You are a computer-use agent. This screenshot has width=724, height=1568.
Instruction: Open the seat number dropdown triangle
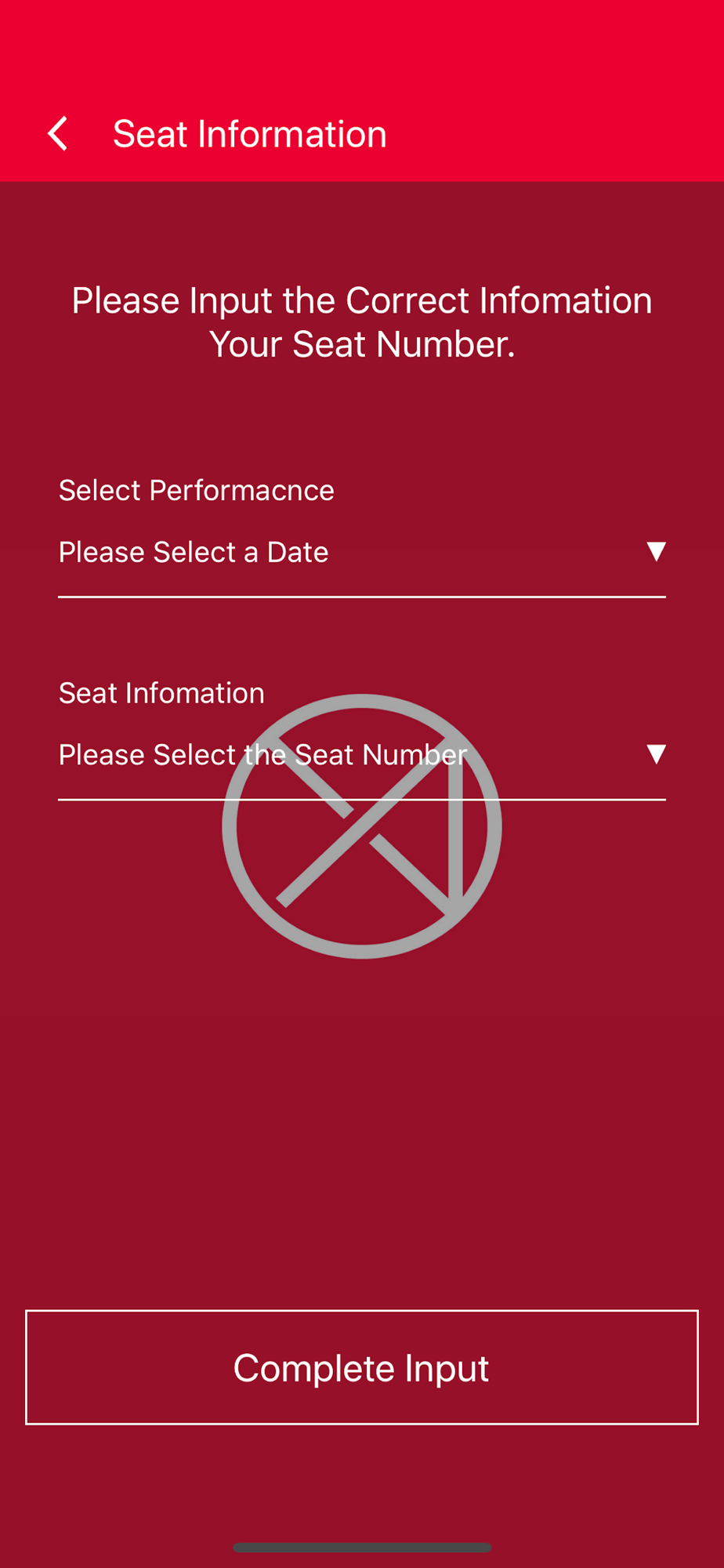tap(656, 754)
